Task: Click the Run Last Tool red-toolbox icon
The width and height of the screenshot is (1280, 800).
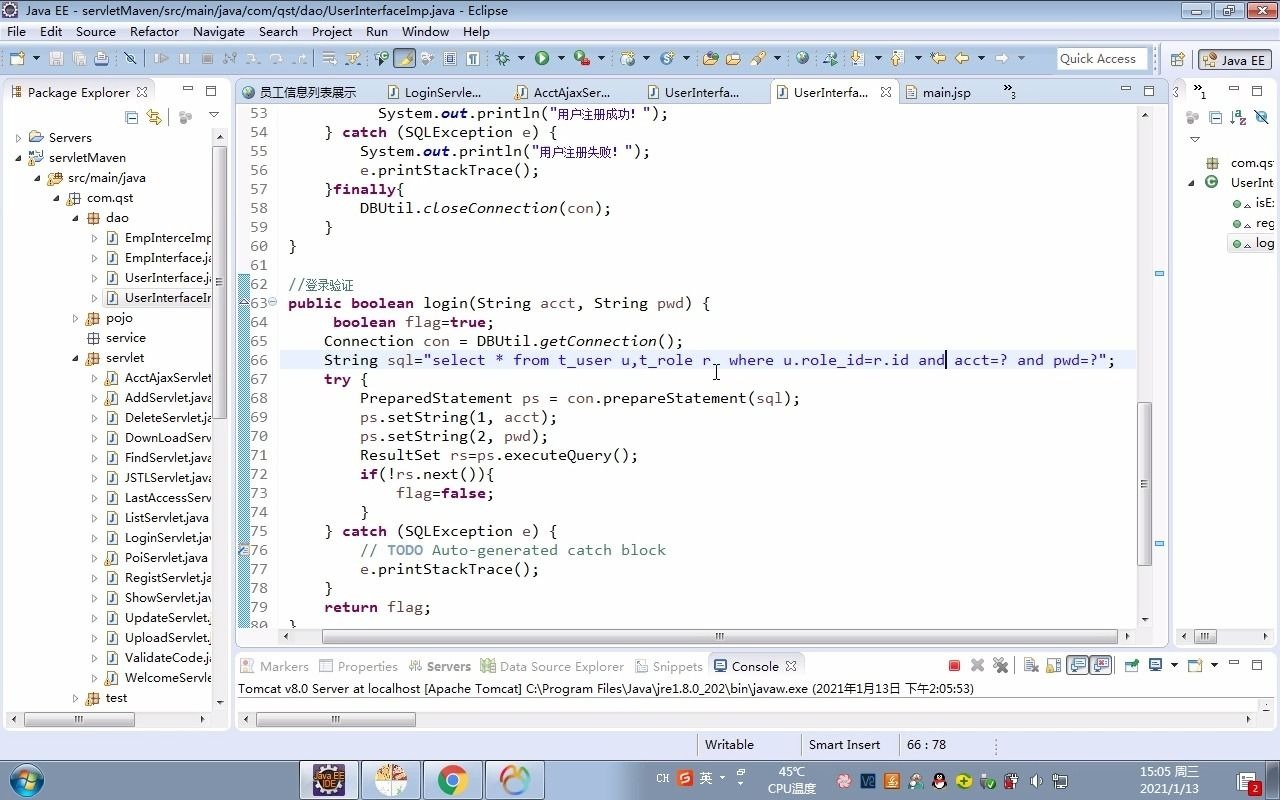Action: [x=582, y=59]
